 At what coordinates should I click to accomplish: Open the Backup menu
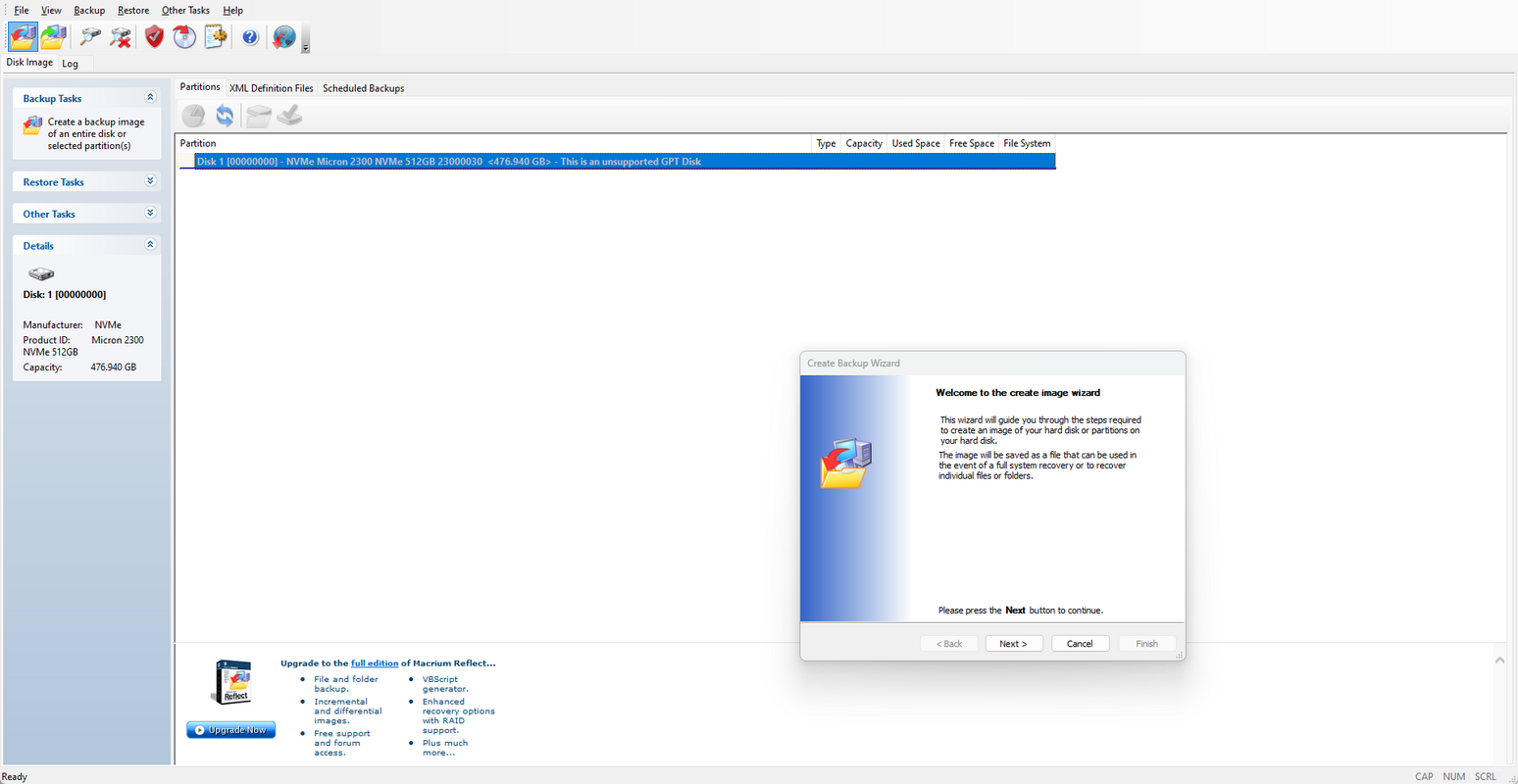[89, 10]
